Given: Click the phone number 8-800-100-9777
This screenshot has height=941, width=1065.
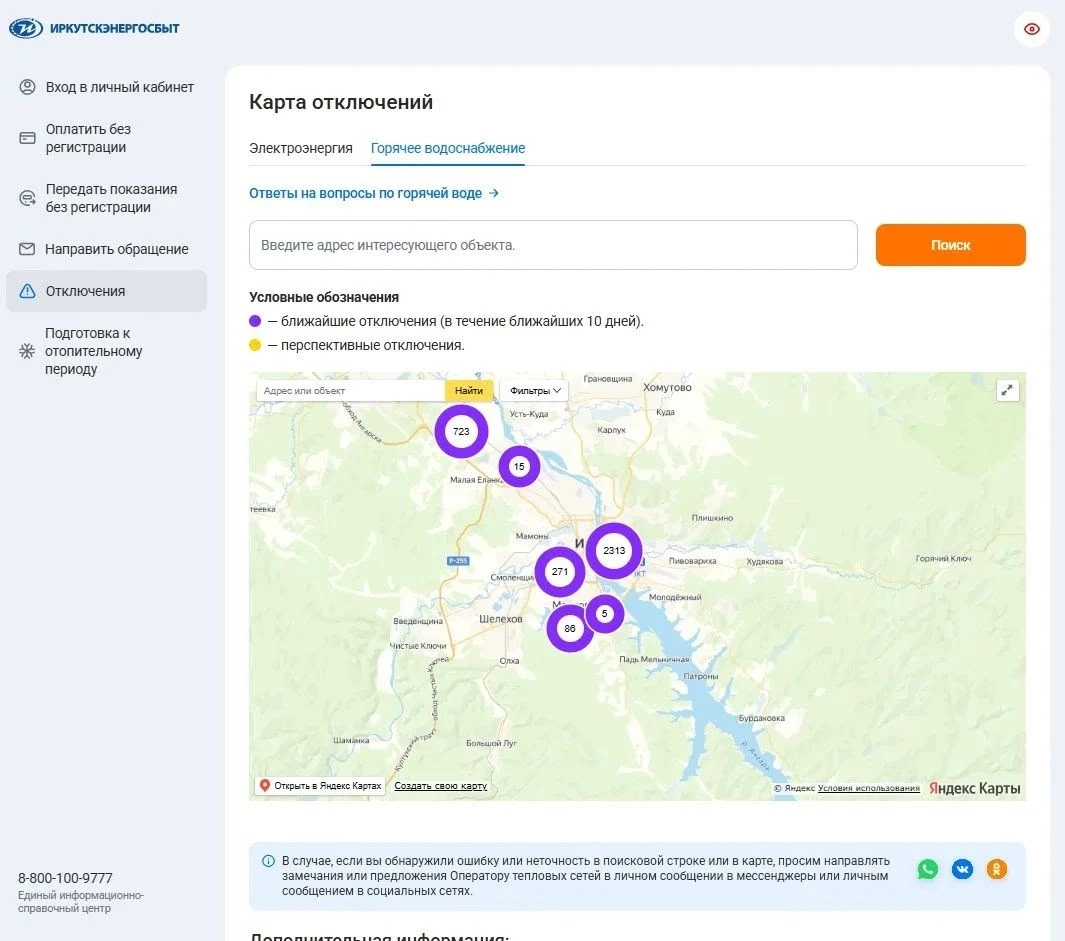Looking at the screenshot, I should point(65,878).
